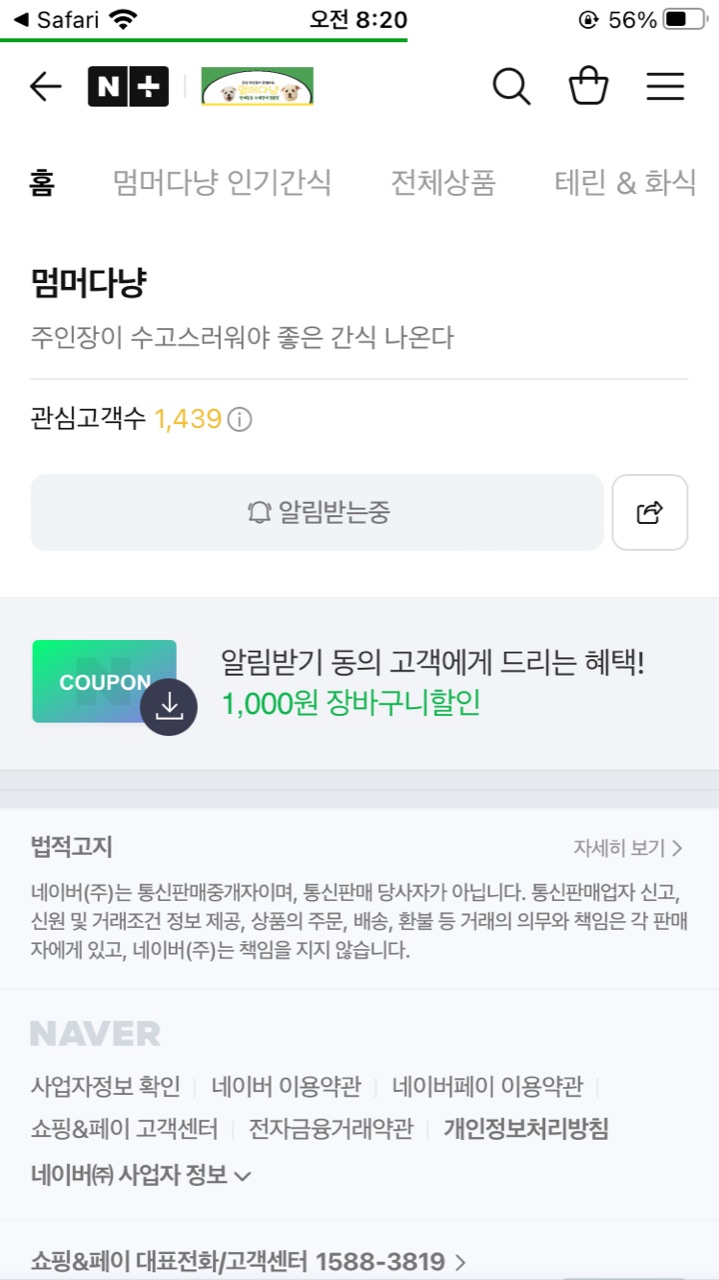Screen dimensions: 719x1280
Task: Open the shopping basket icon
Action: pos(588,87)
